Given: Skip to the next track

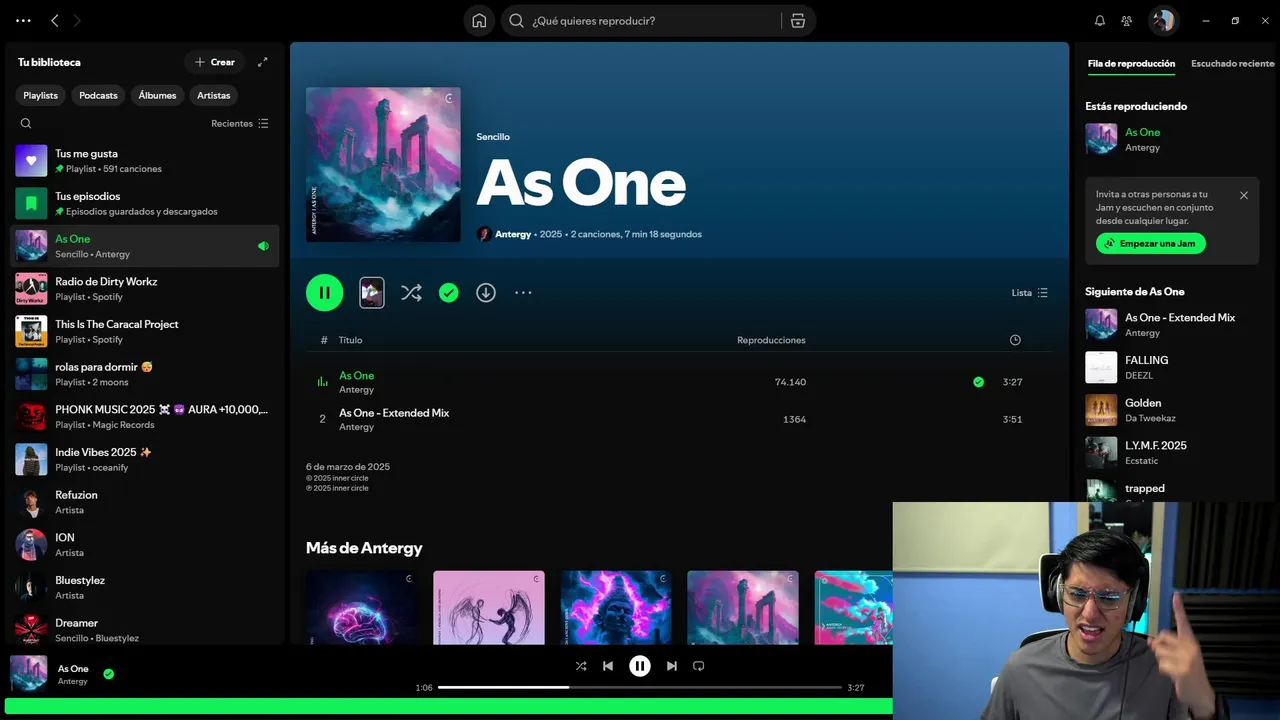Looking at the screenshot, I should point(672,666).
